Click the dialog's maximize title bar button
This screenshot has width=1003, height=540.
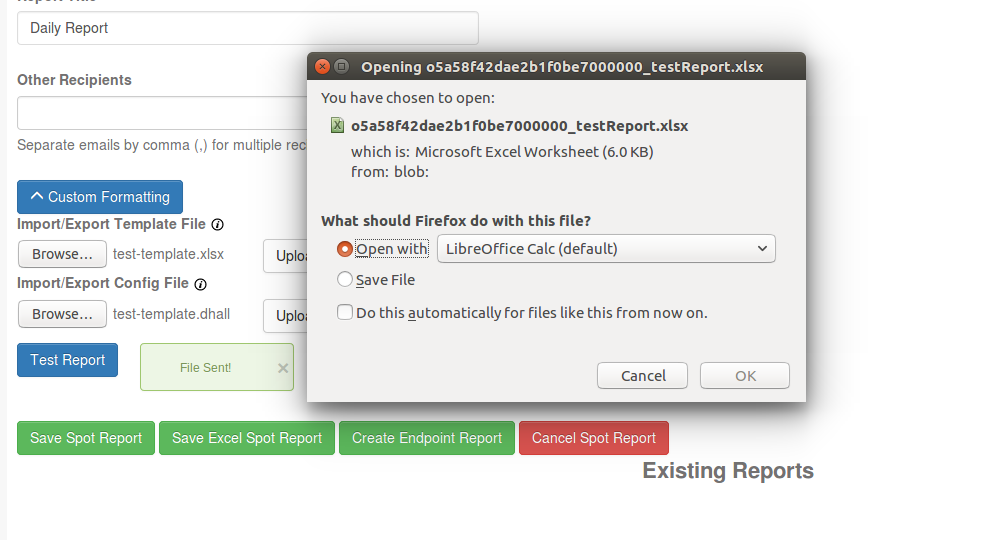341,67
